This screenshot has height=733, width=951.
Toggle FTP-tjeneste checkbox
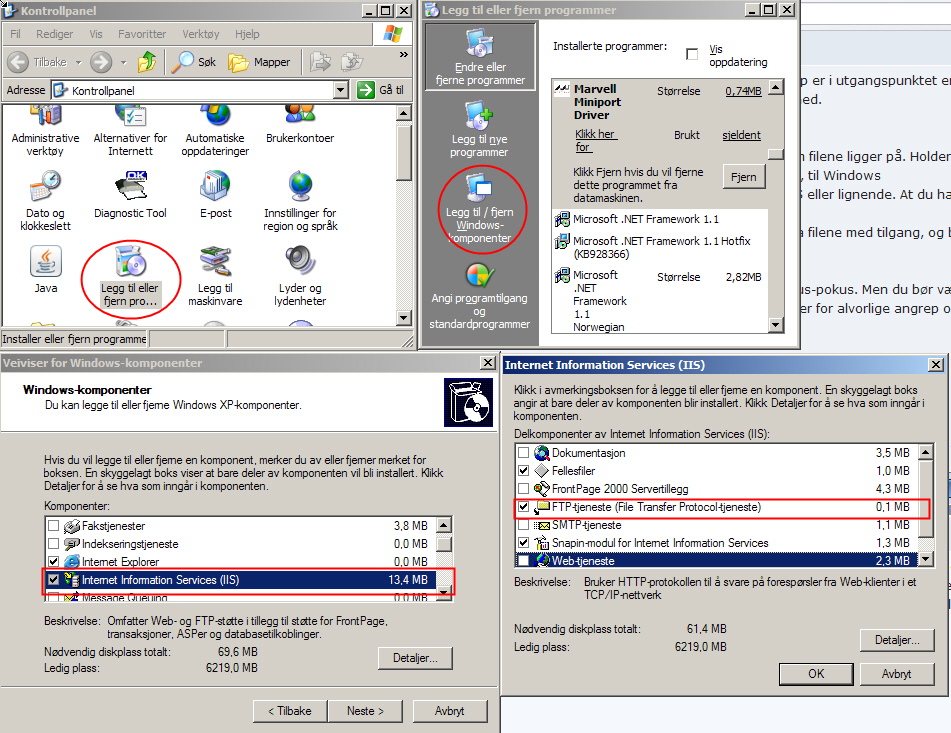[x=523, y=506]
